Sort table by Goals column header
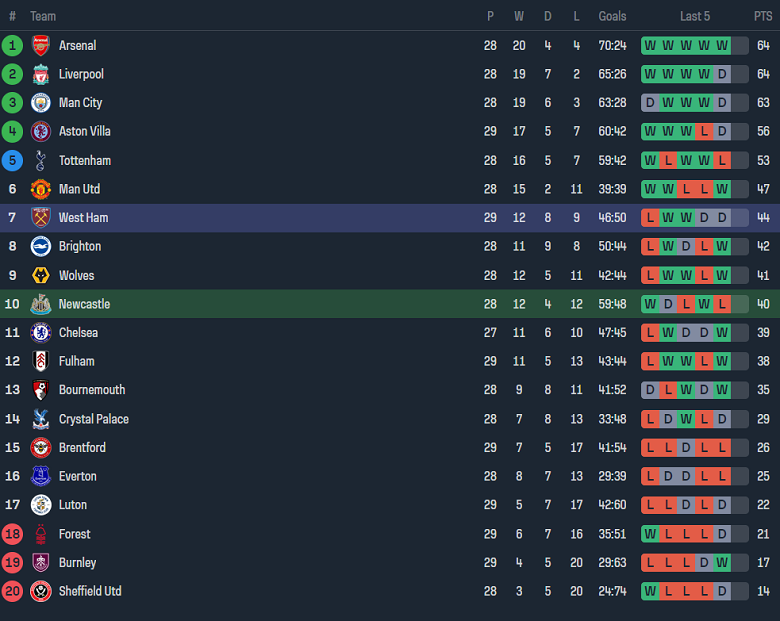 pyautogui.click(x=612, y=16)
